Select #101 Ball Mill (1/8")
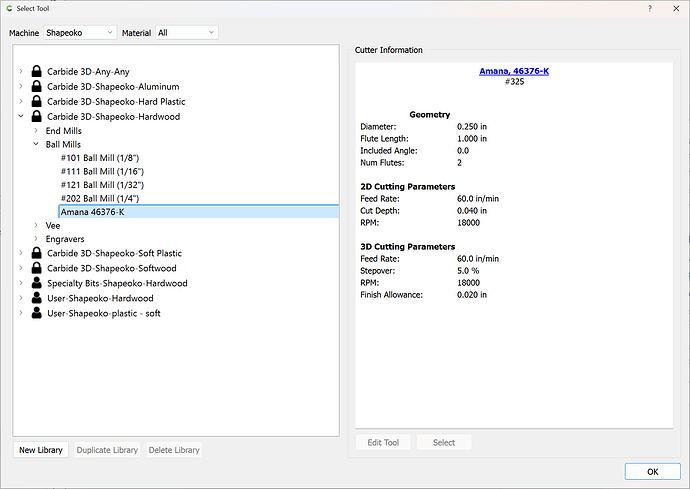This screenshot has width=690, height=489. point(100,158)
